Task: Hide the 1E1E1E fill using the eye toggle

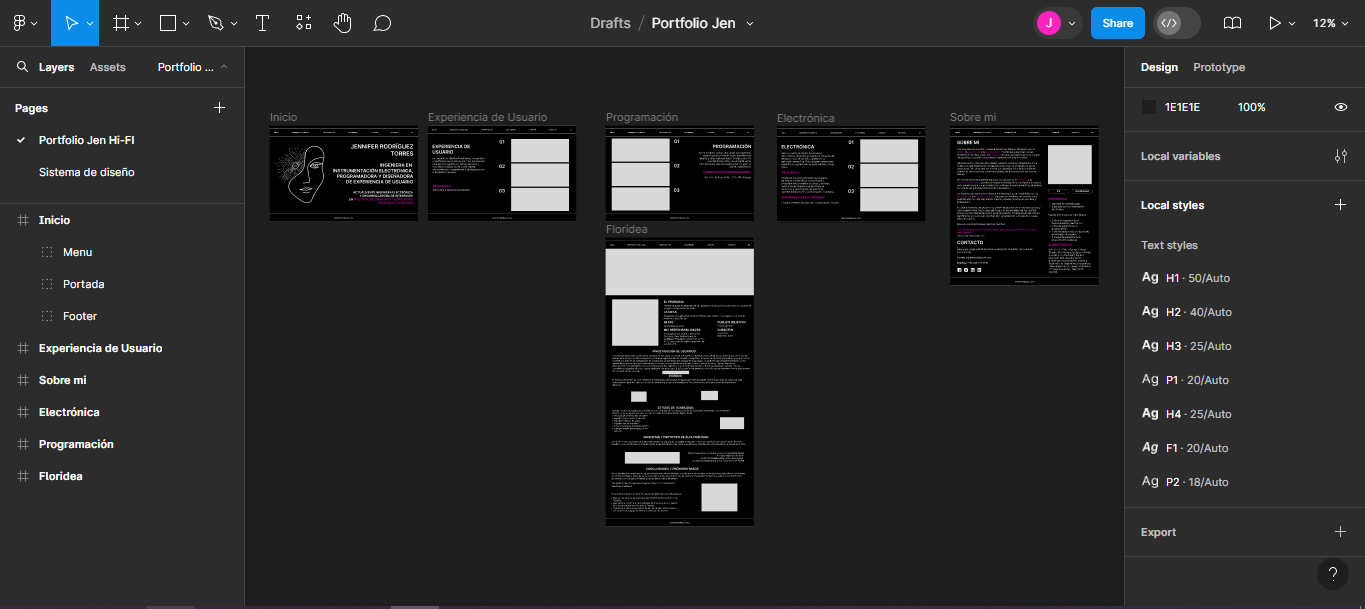Action: point(1339,107)
